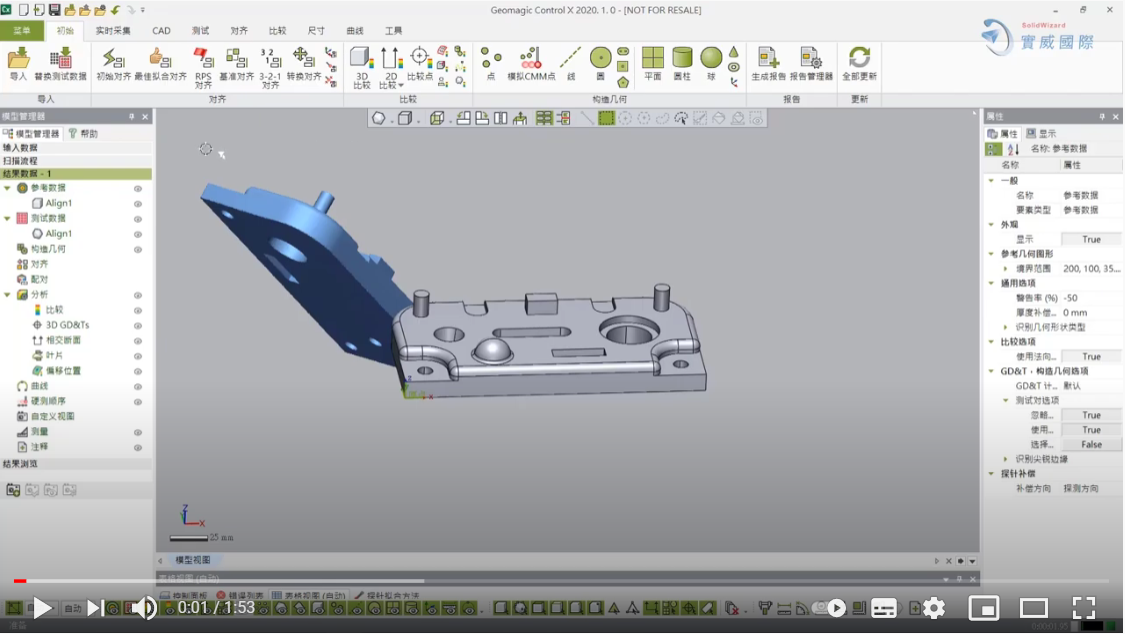The image size is (1125, 634).
Task: Open video settings gear
Action: pos(934,608)
